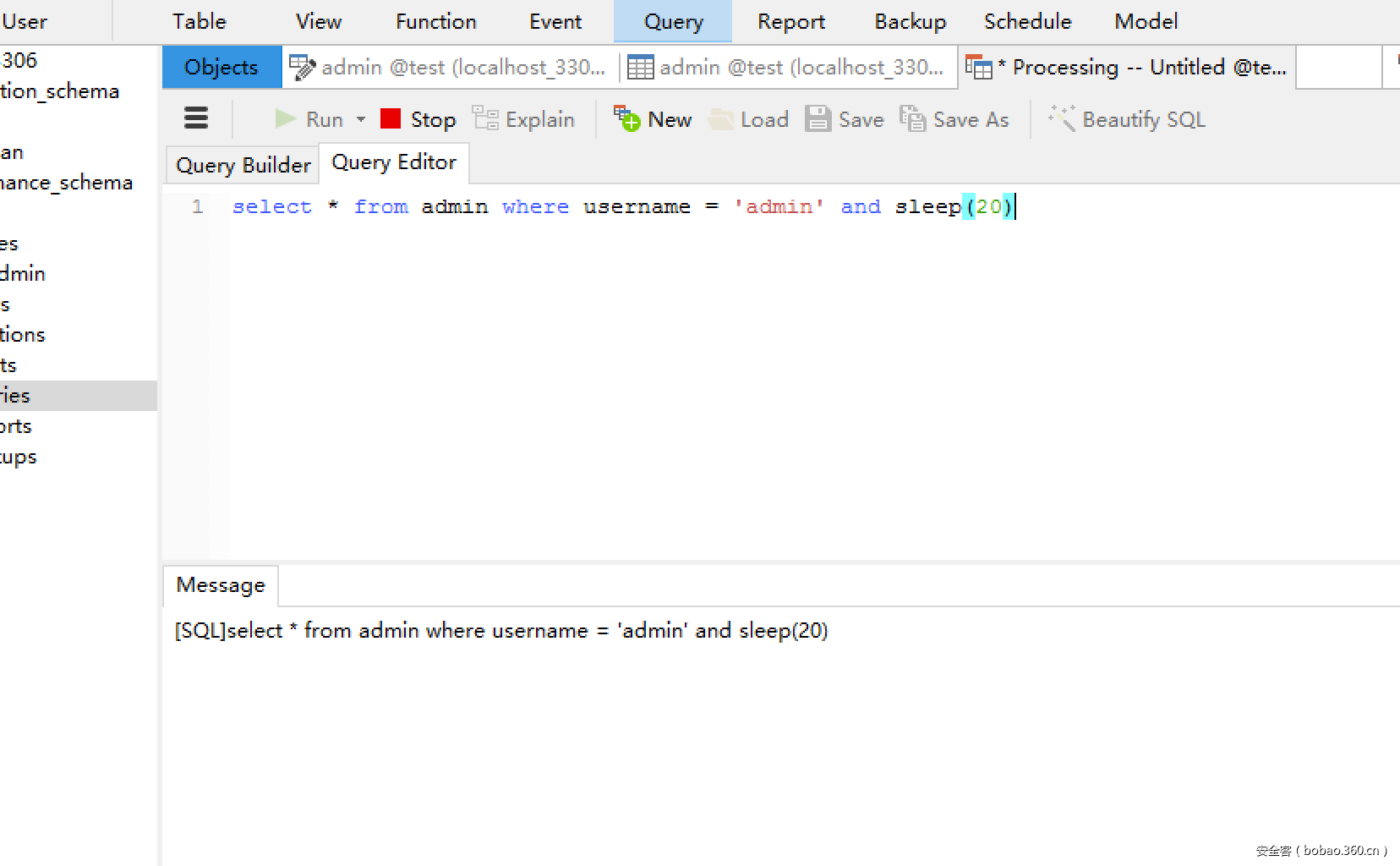The width and height of the screenshot is (1400, 866).
Task: Switch to the Objects tab
Action: [x=221, y=67]
